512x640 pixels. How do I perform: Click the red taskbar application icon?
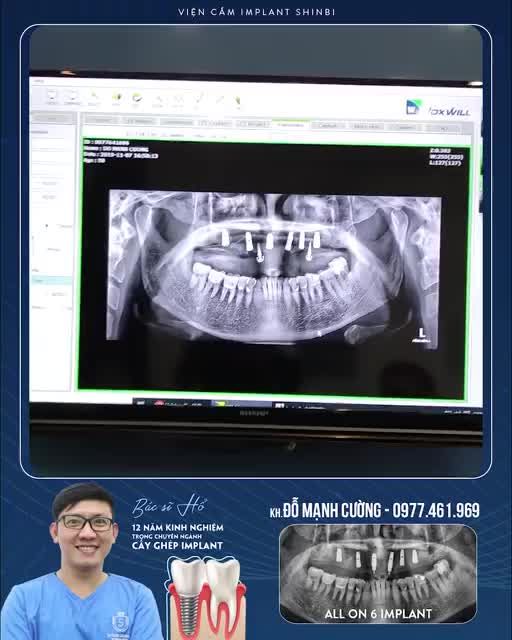tap(158, 404)
